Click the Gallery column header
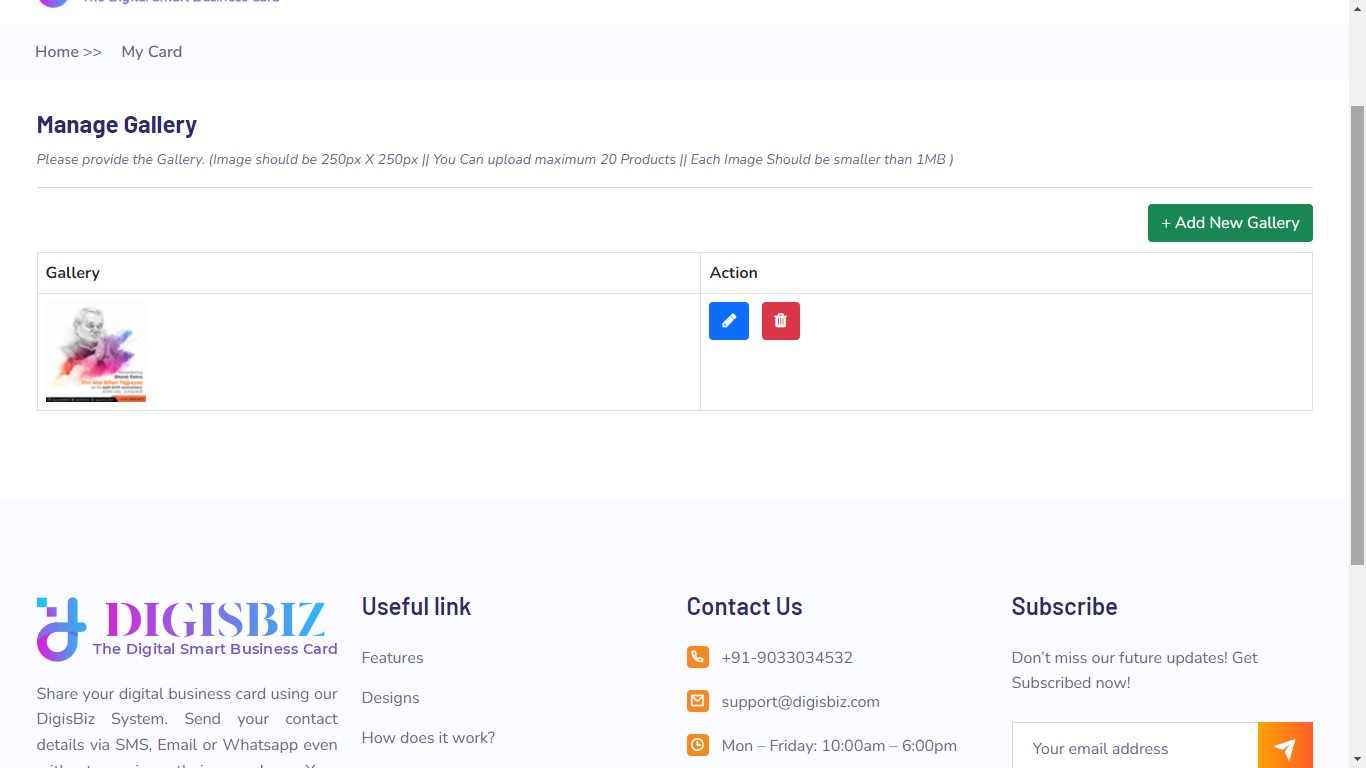 (73, 273)
